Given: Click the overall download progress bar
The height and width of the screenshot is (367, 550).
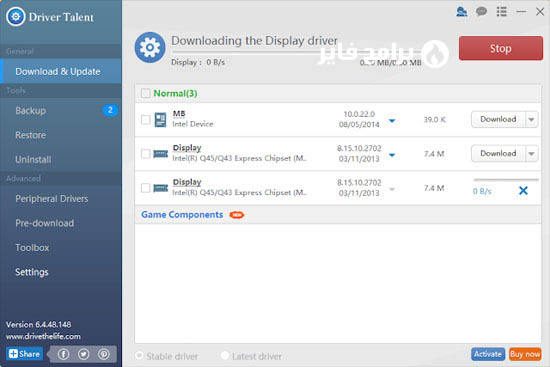Looking at the screenshot, I should [296, 53].
